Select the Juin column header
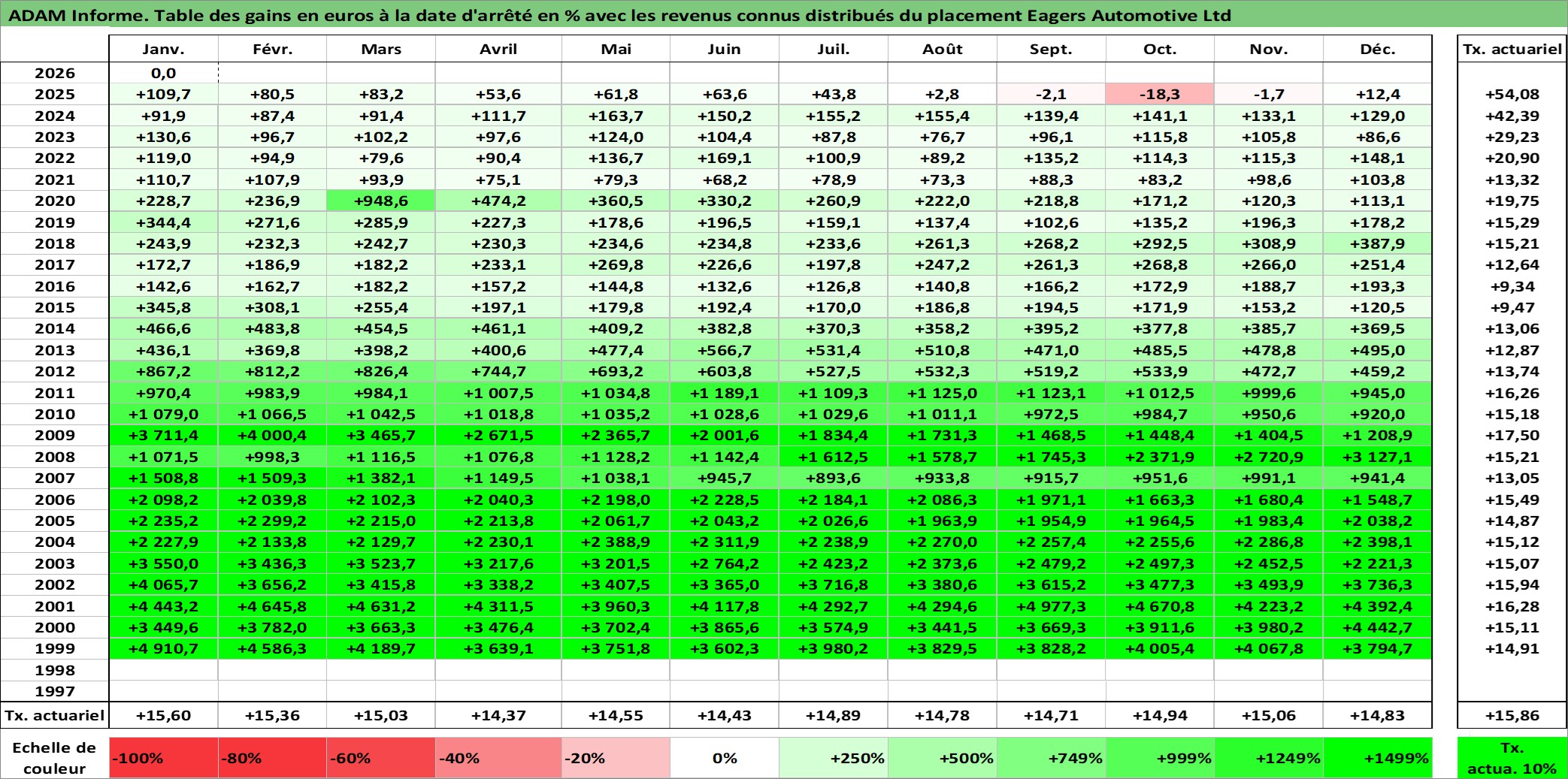 725,49
